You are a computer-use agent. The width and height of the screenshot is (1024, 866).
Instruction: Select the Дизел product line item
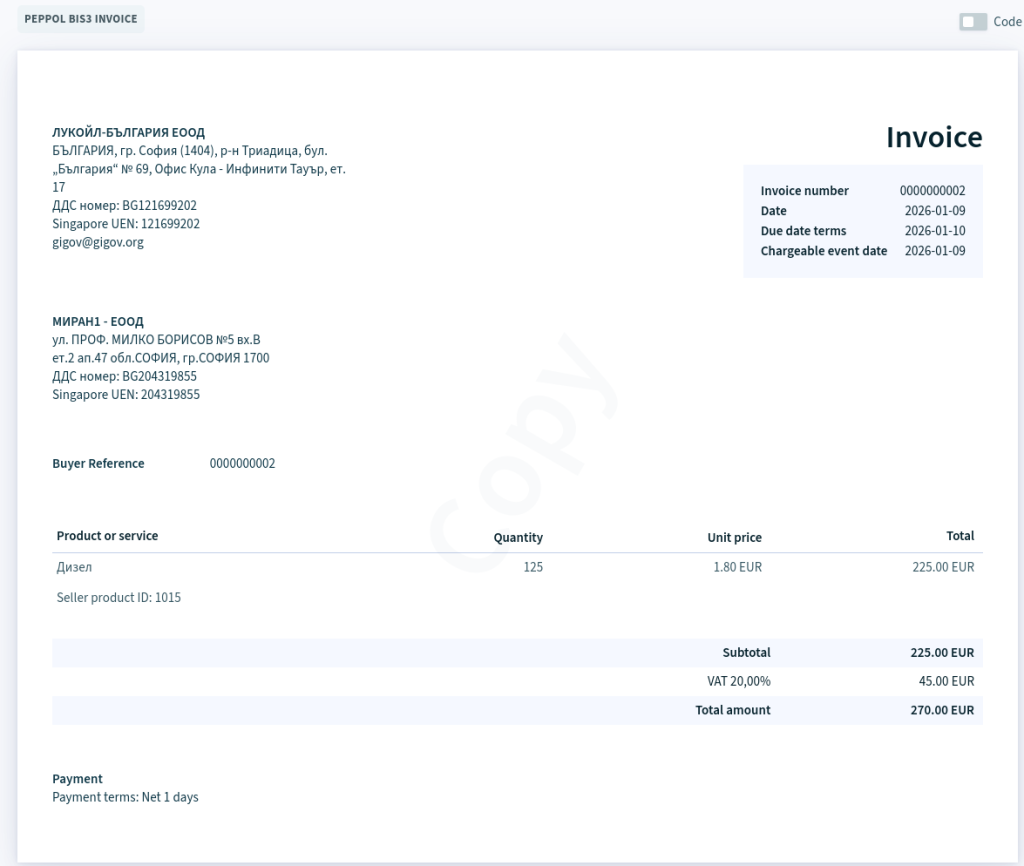pos(74,567)
